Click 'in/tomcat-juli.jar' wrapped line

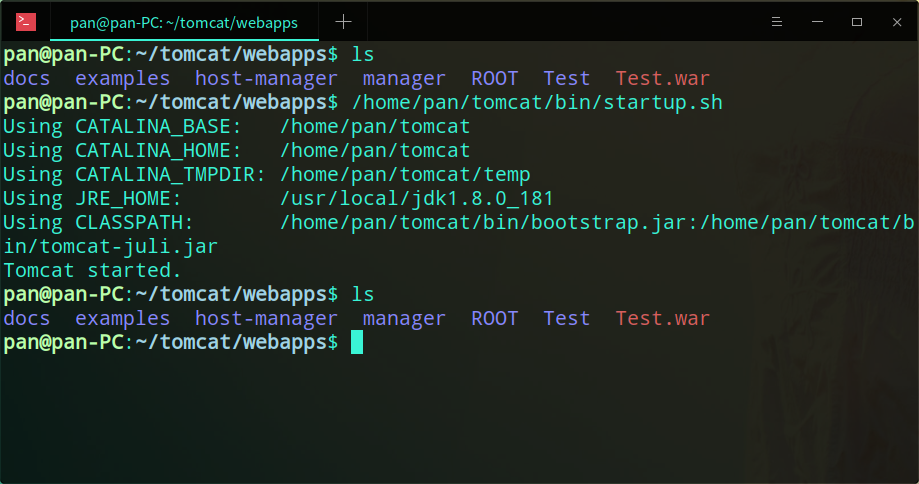pos(111,247)
